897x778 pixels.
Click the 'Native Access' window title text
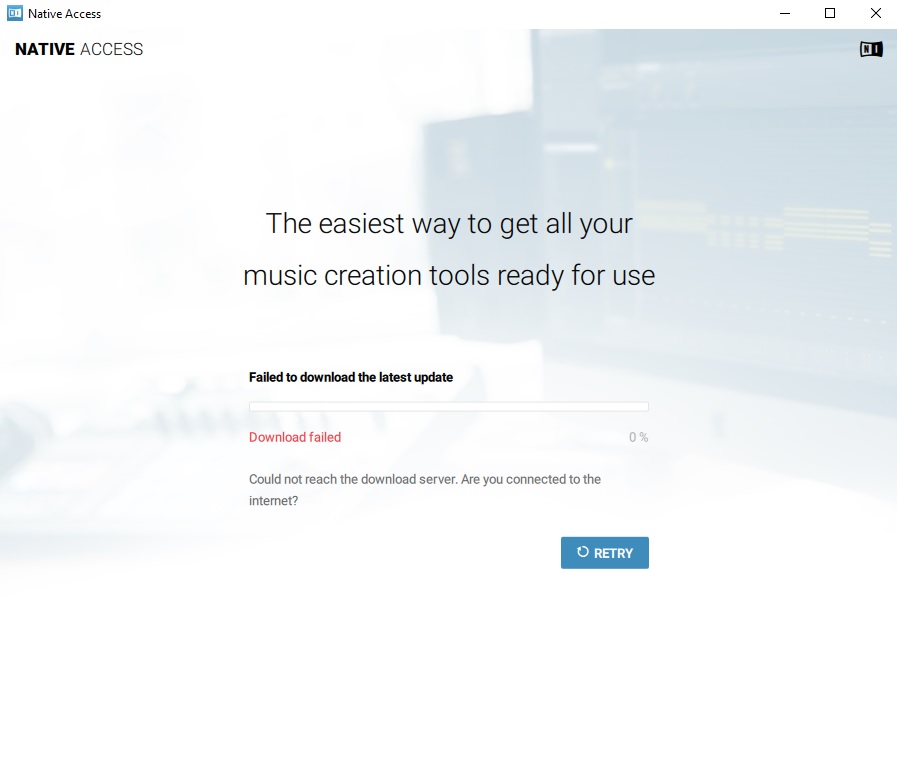tap(64, 14)
